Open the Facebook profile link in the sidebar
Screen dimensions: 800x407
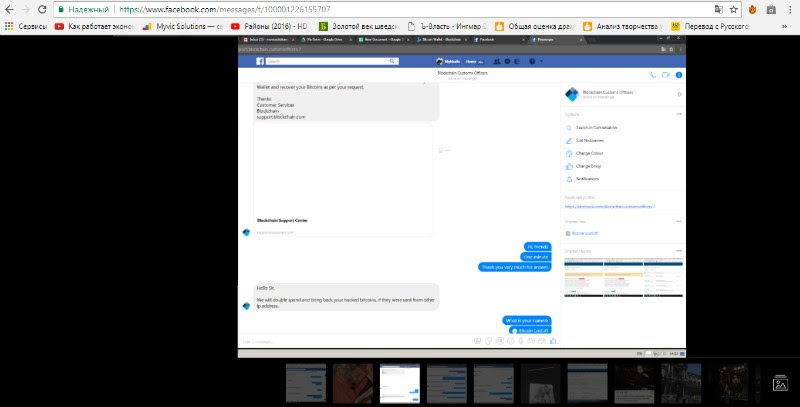coord(610,207)
